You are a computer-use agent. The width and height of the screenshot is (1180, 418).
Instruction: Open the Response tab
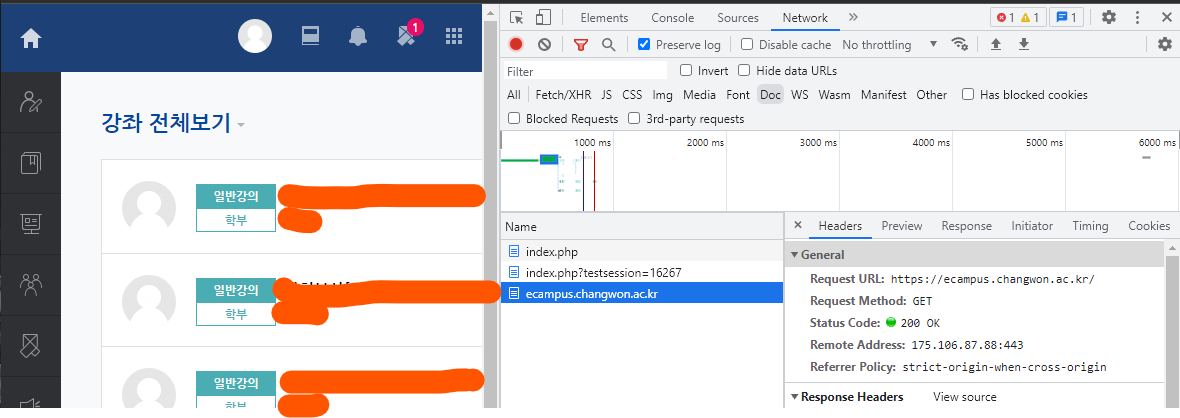click(966, 226)
